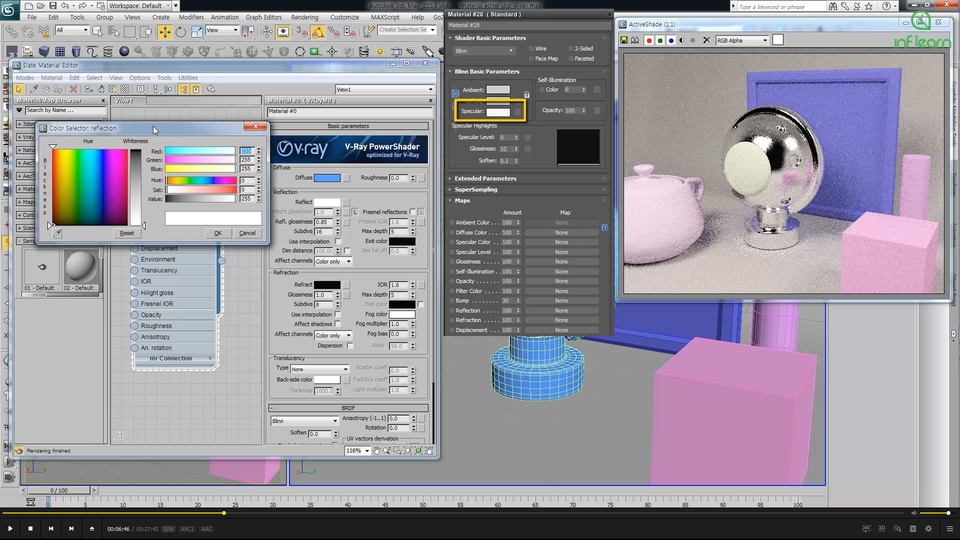The height and width of the screenshot is (540, 960).
Task: Click the Material #28 name field
Action: [x=528, y=25]
